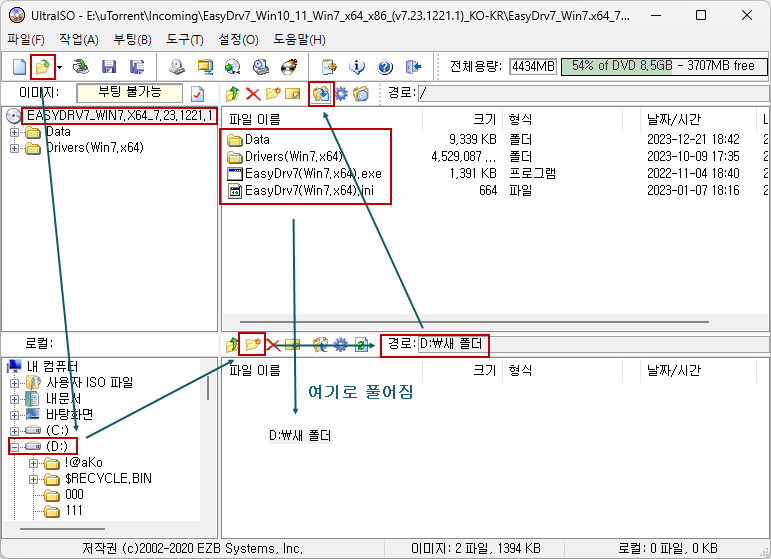
Task: Open the 파일(F) menu
Action: pos(26,39)
